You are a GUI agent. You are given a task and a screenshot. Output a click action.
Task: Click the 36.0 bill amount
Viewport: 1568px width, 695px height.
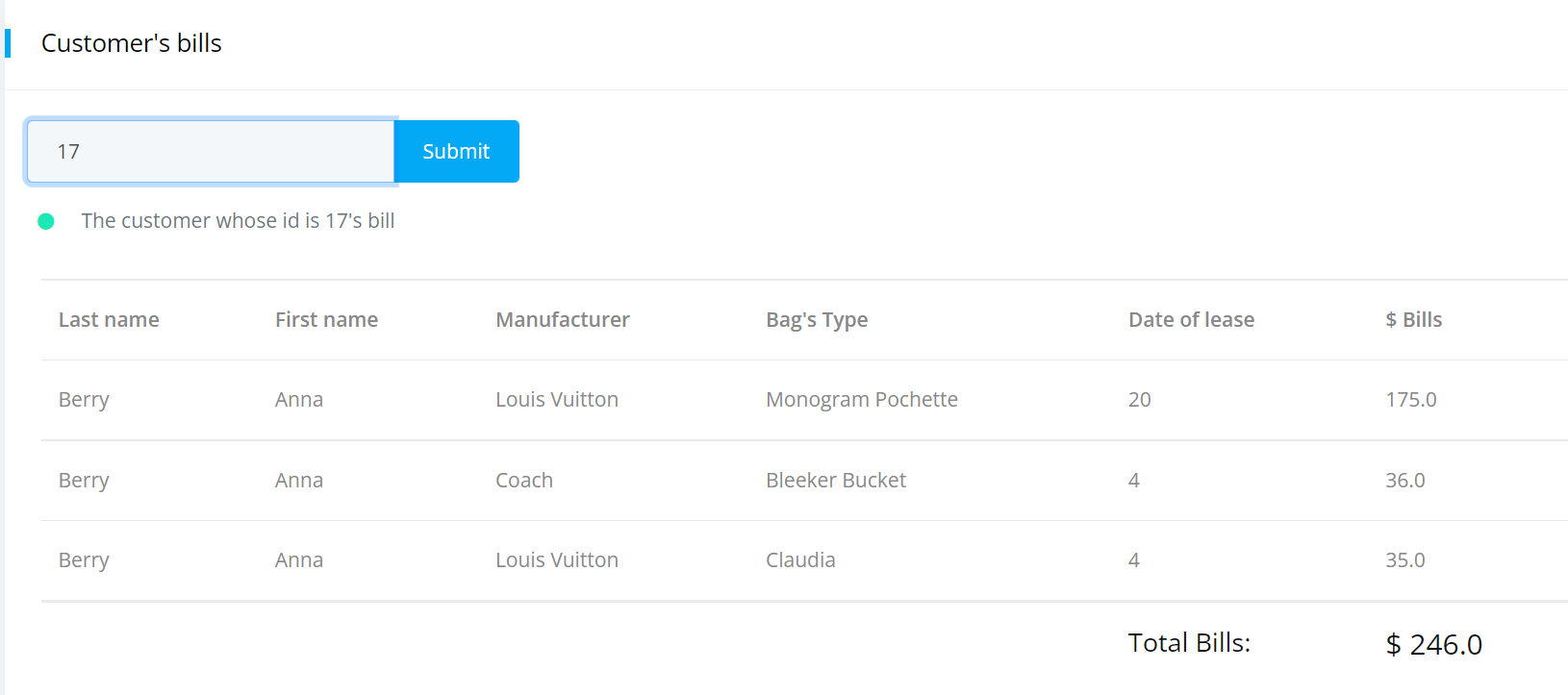coord(1405,481)
